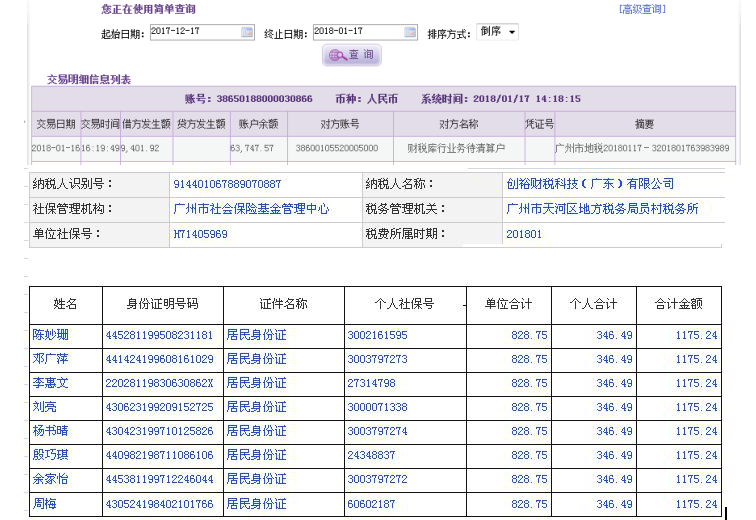
Task: Click the 终止日期 date input field
Action: click(x=358, y=32)
